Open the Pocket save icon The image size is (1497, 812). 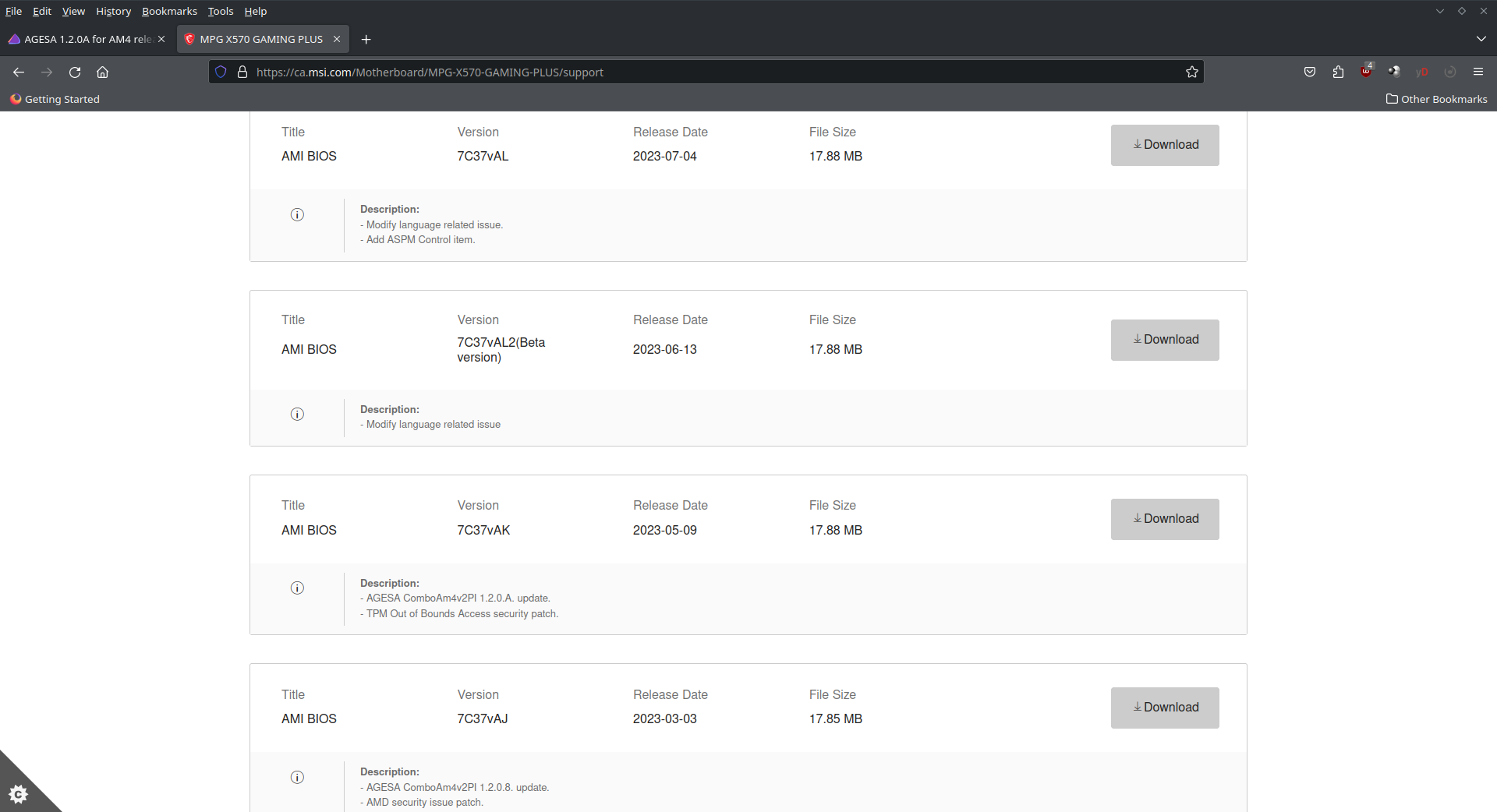click(x=1310, y=72)
